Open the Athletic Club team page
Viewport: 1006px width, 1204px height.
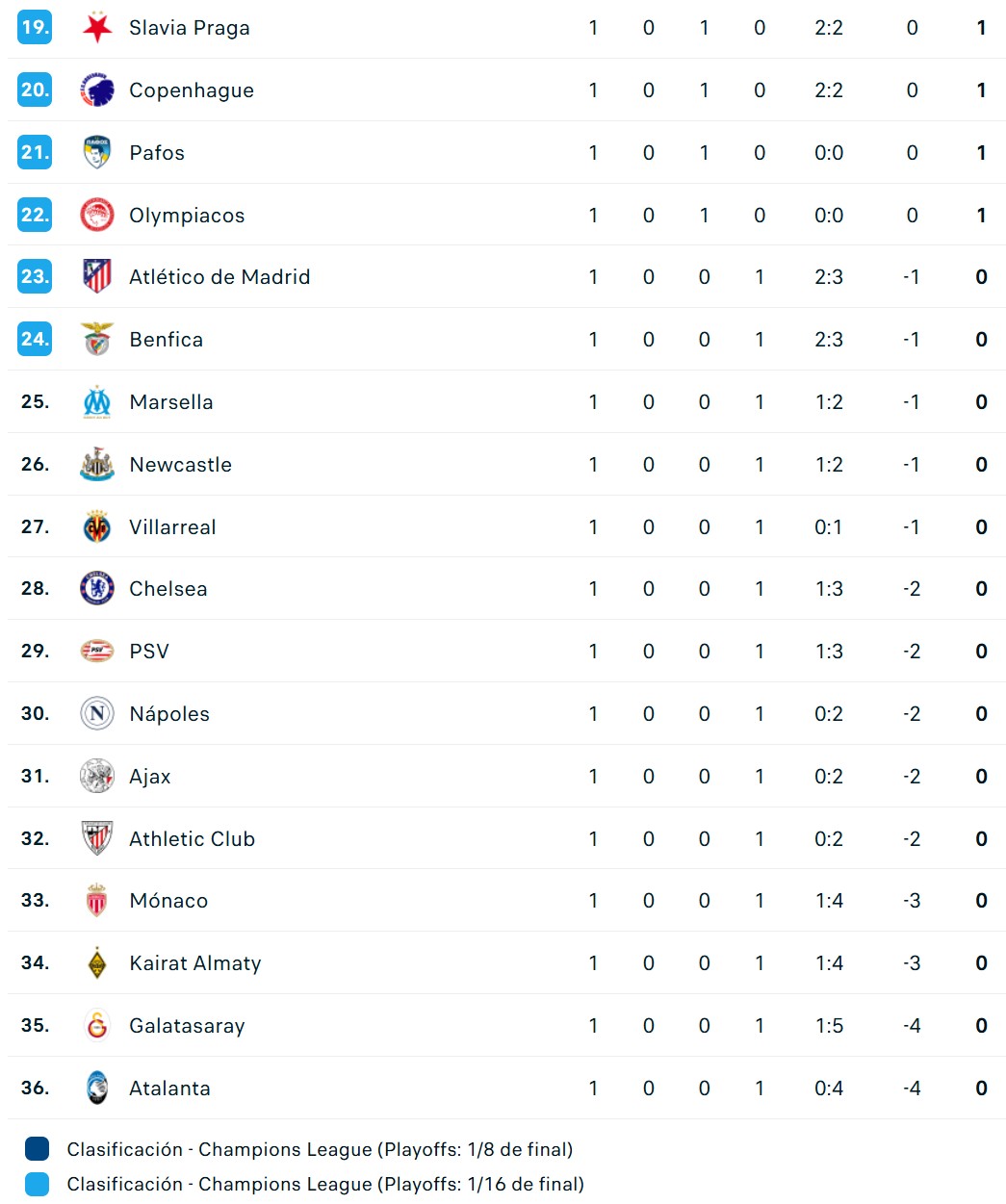192,839
